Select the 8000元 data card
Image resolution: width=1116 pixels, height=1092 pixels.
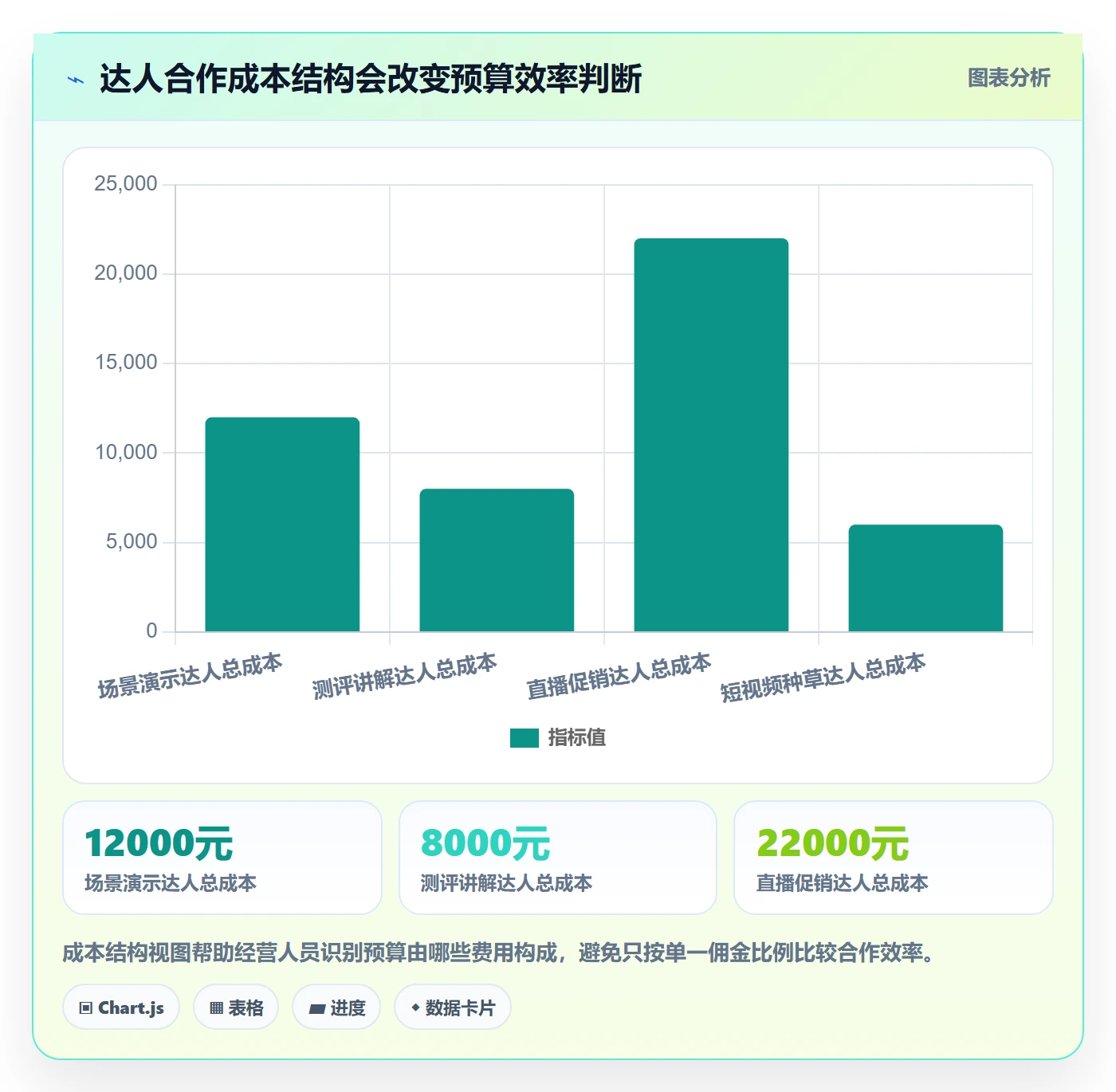pyautogui.click(x=558, y=858)
